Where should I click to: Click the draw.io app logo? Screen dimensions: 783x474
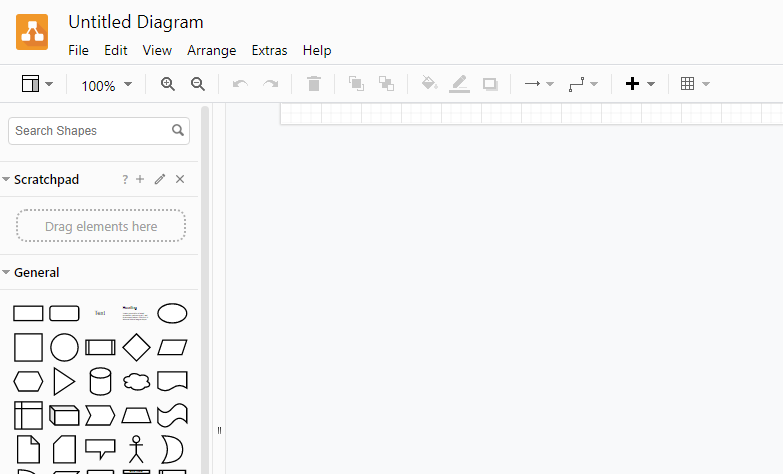(32, 32)
